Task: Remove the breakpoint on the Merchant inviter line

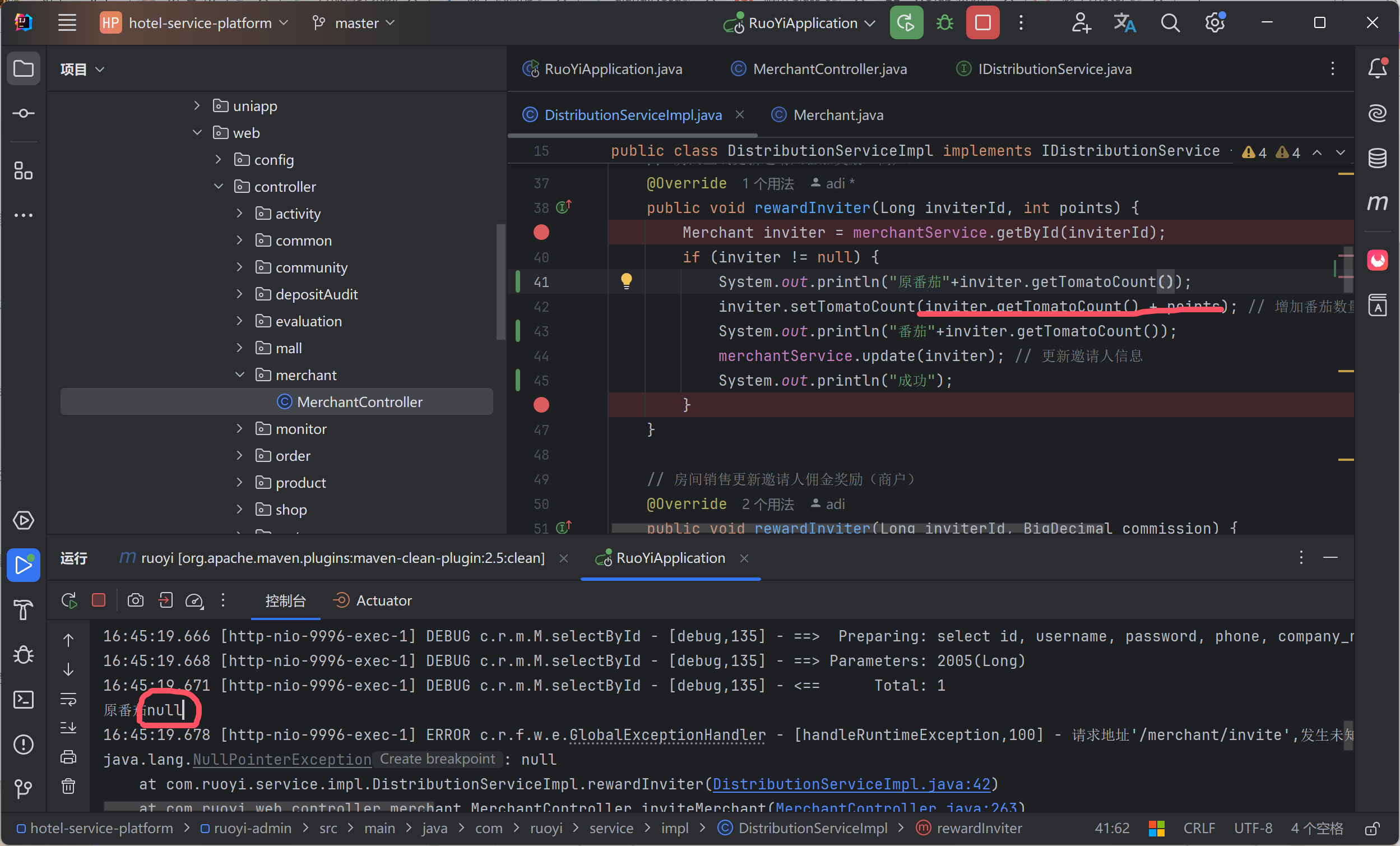Action: 541,233
